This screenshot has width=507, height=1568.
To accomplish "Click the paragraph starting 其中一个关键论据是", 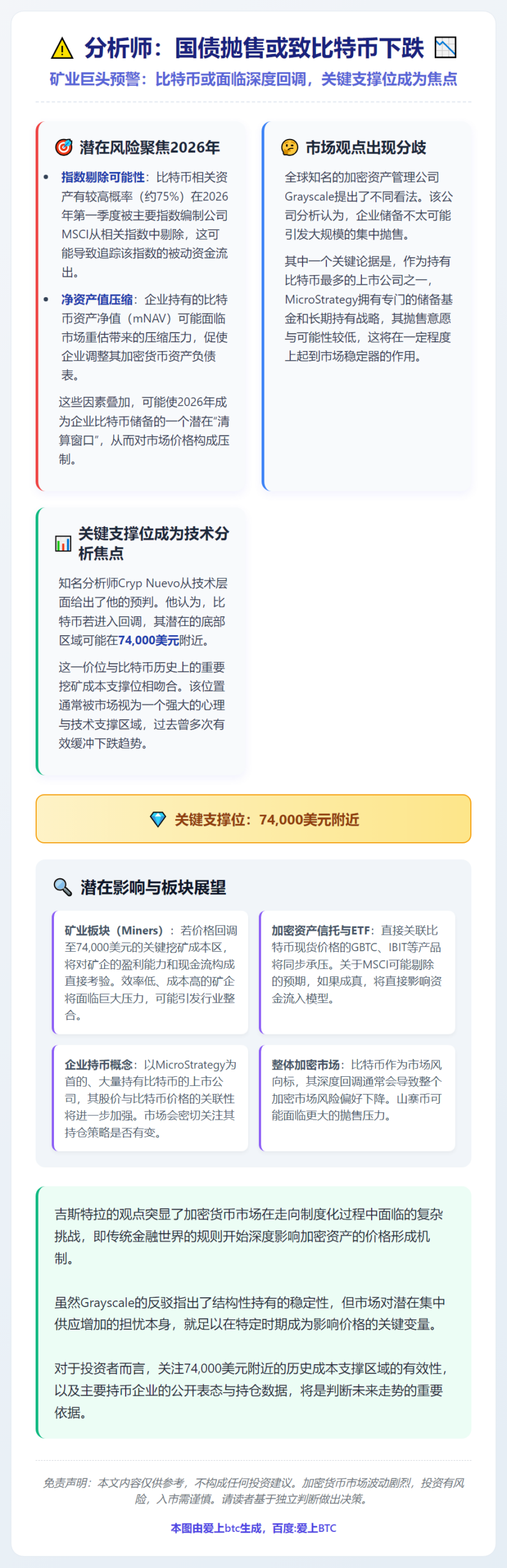I will click(369, 309).
